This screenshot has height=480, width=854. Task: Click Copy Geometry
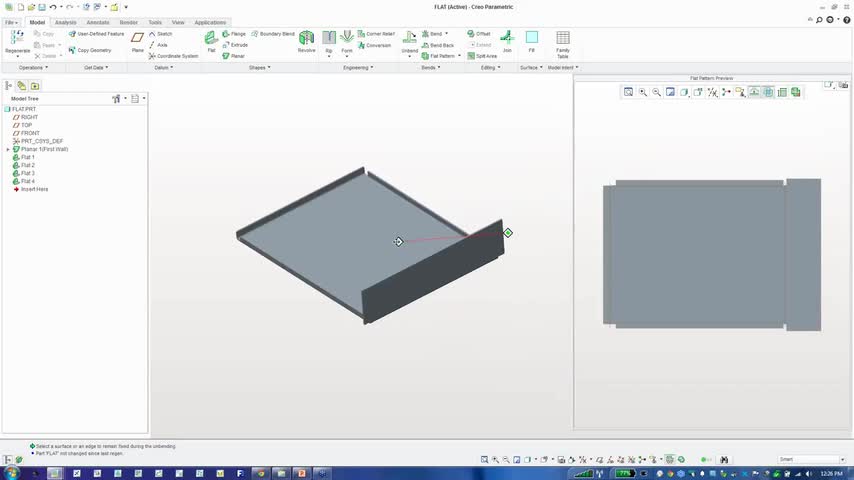click(90, 50)
